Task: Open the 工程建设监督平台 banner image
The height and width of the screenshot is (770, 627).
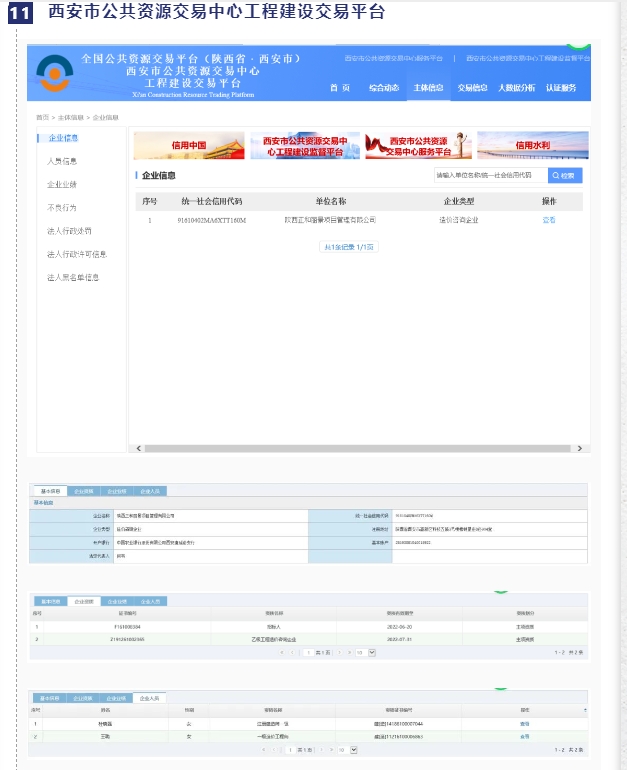Action: 305,145
